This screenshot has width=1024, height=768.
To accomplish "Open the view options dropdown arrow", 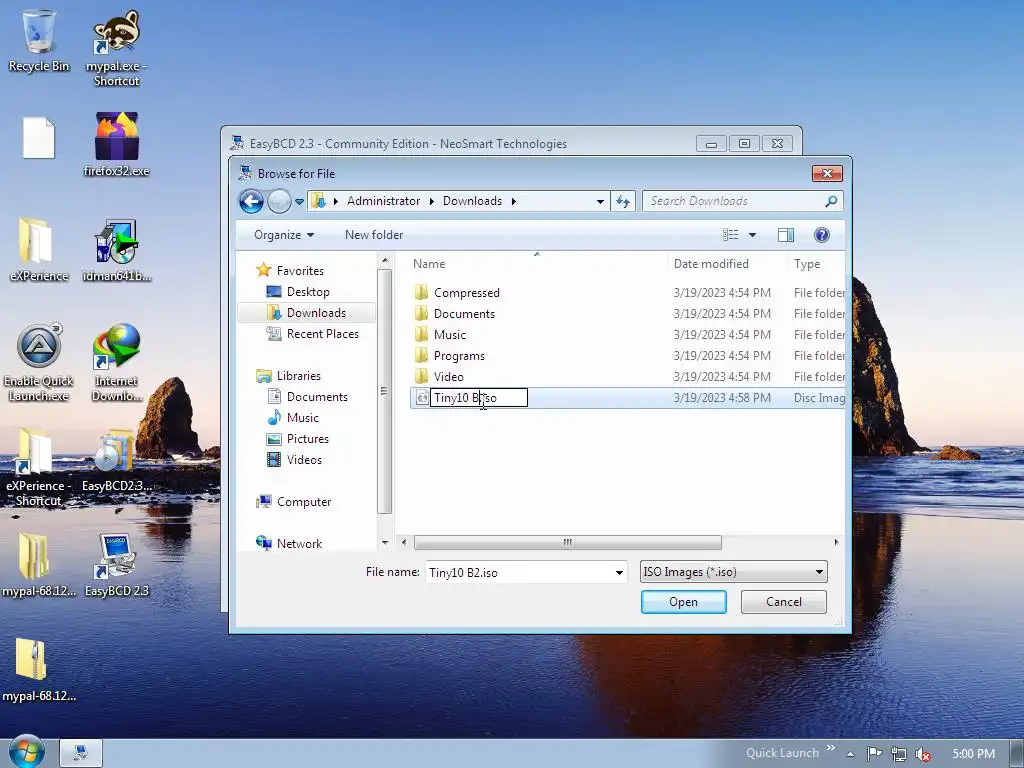I will [752, 234].
